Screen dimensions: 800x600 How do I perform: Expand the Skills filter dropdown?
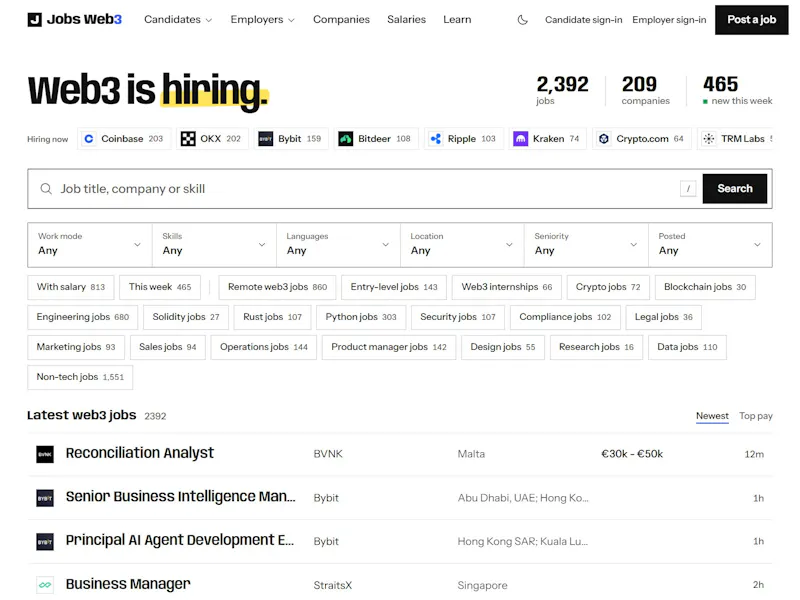[x=214, y=245]
